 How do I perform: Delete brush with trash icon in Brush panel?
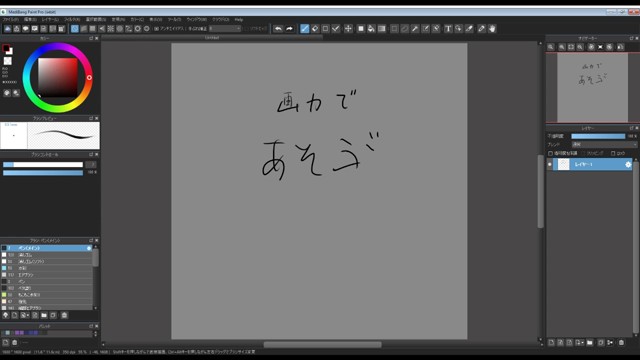click(64, 315)
